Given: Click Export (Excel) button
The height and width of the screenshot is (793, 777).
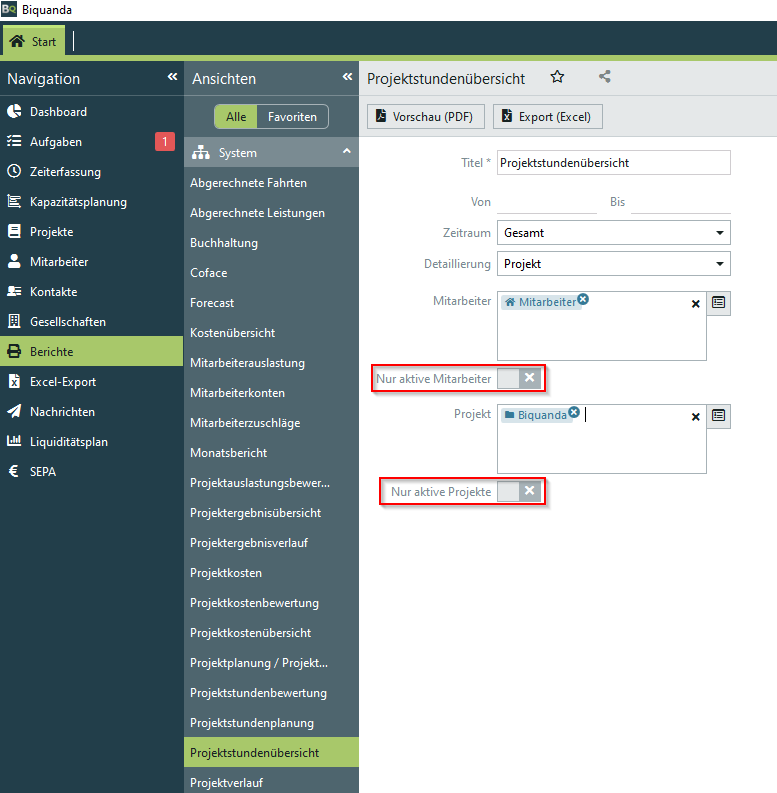Looking at the screenshot, I should pos(547,117).
